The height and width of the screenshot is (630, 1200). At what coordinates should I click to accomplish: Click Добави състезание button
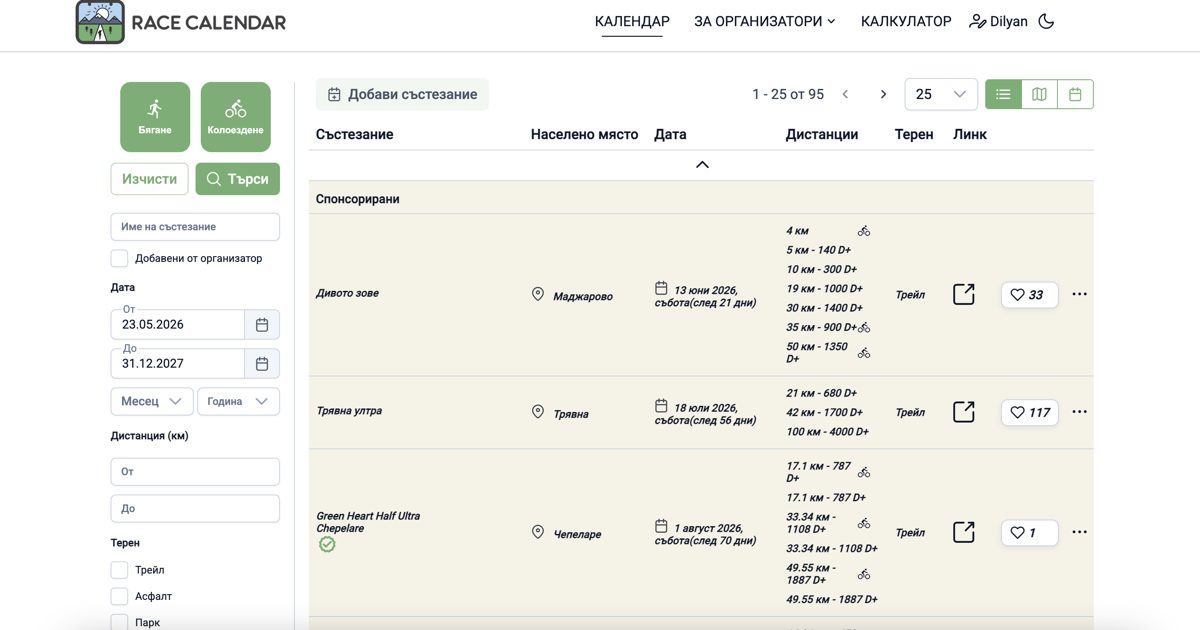[402, 94]
